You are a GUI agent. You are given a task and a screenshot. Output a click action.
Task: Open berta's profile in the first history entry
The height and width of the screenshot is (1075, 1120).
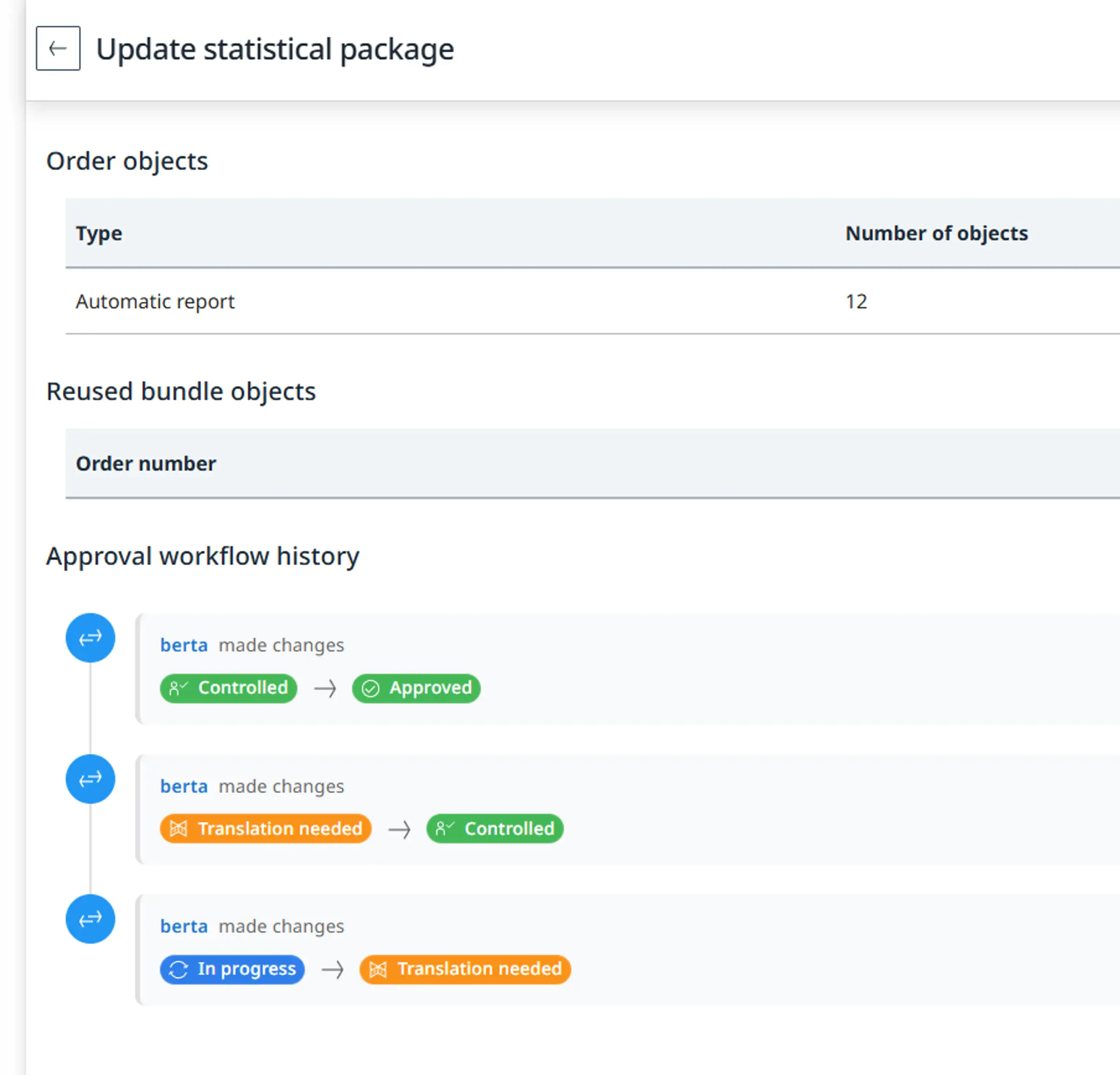[x=184, y=645]
